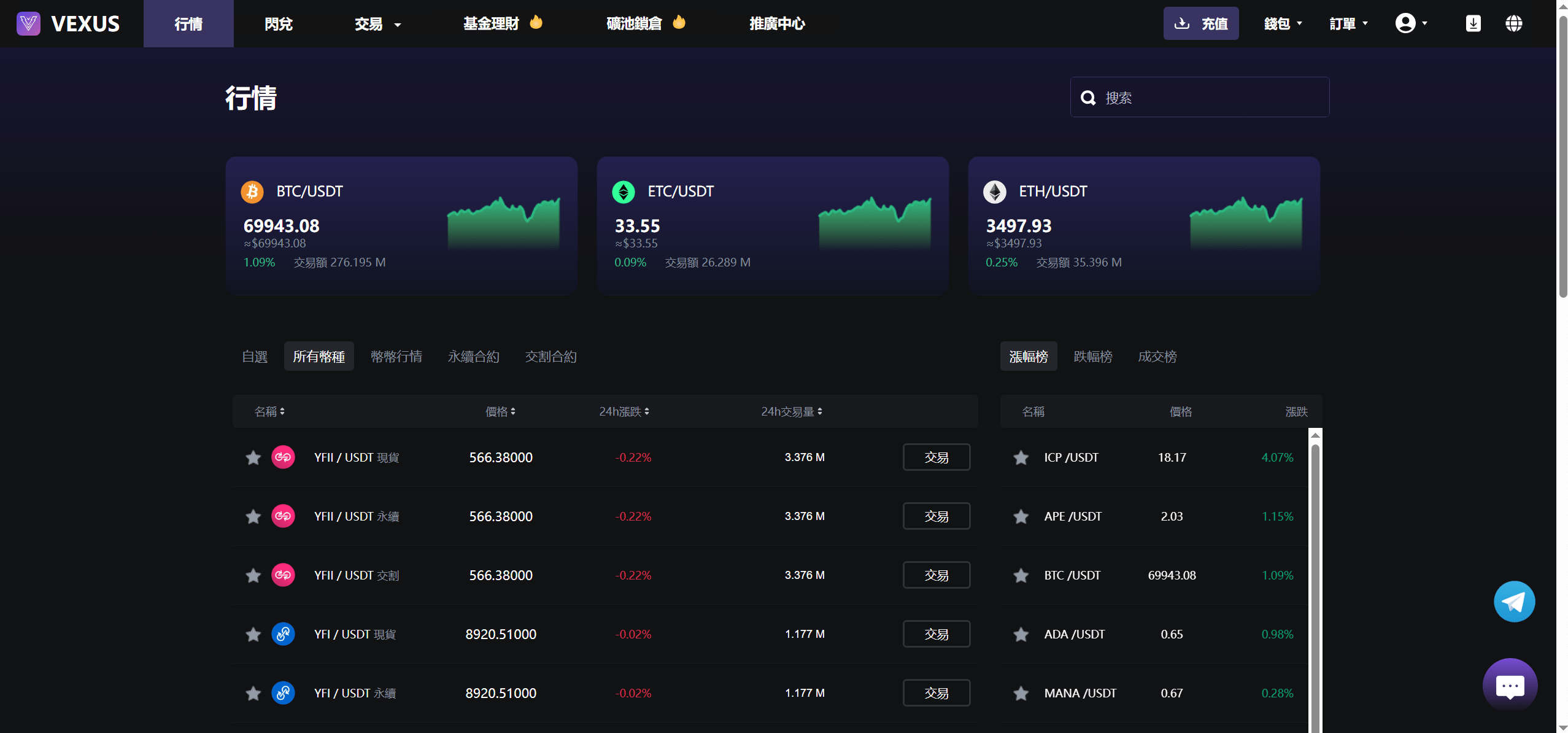
Task: Star the ICP/USDT row in gainers list
Action: (x=1021, y=457)
